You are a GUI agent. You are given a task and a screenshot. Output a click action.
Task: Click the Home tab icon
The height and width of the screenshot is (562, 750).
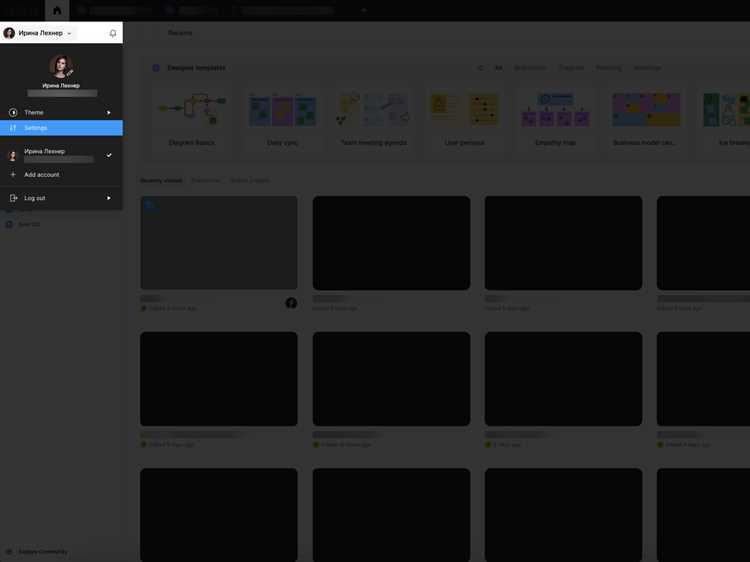[57, 10]
